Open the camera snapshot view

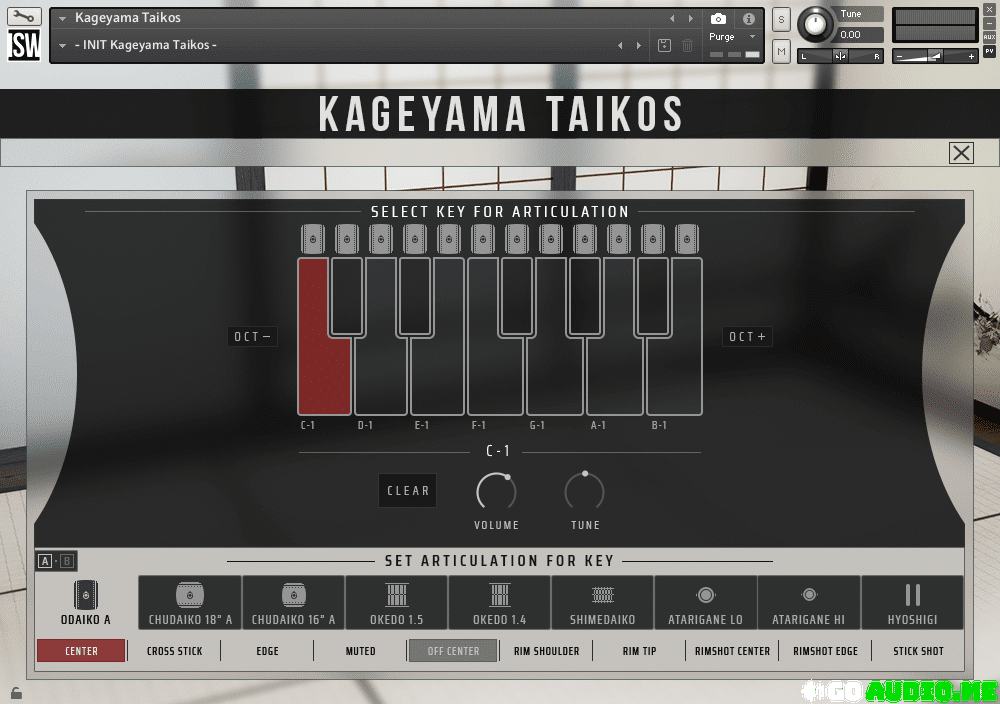coord(718,19)
